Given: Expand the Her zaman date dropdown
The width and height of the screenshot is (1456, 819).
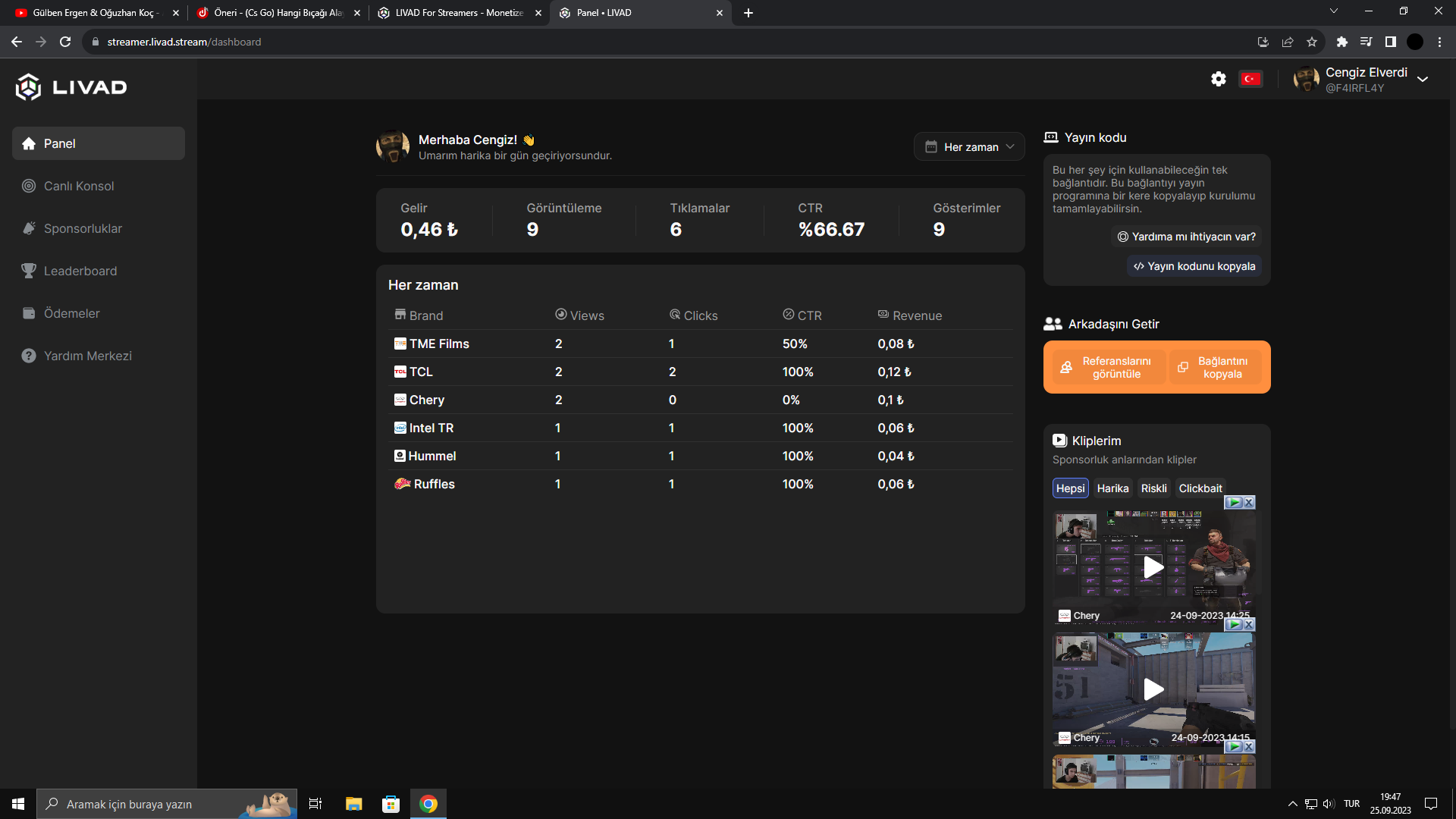Looking at the screenshot, I should click(969, 147).
